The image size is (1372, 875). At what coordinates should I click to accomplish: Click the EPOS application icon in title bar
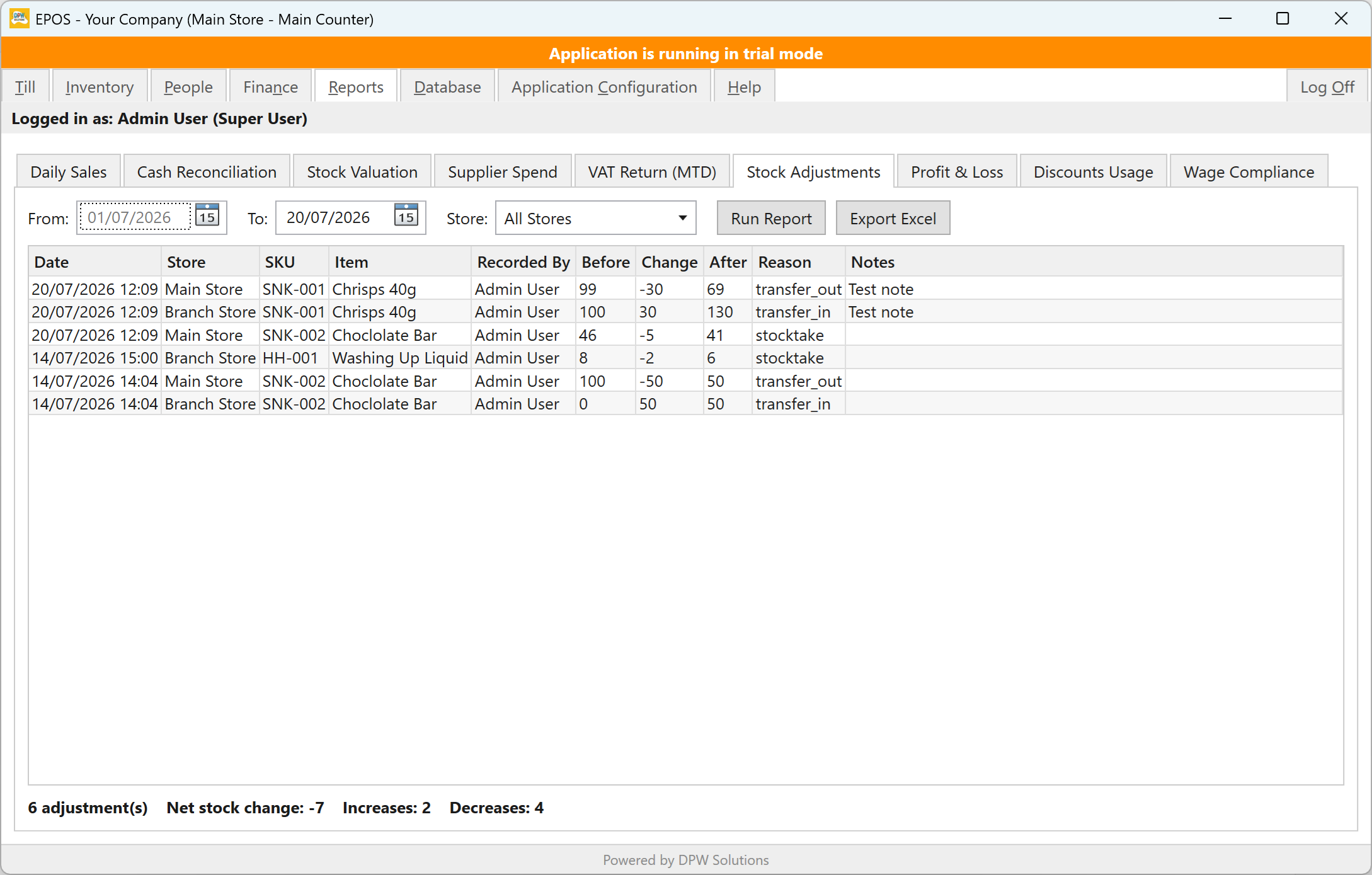[19, 18]
